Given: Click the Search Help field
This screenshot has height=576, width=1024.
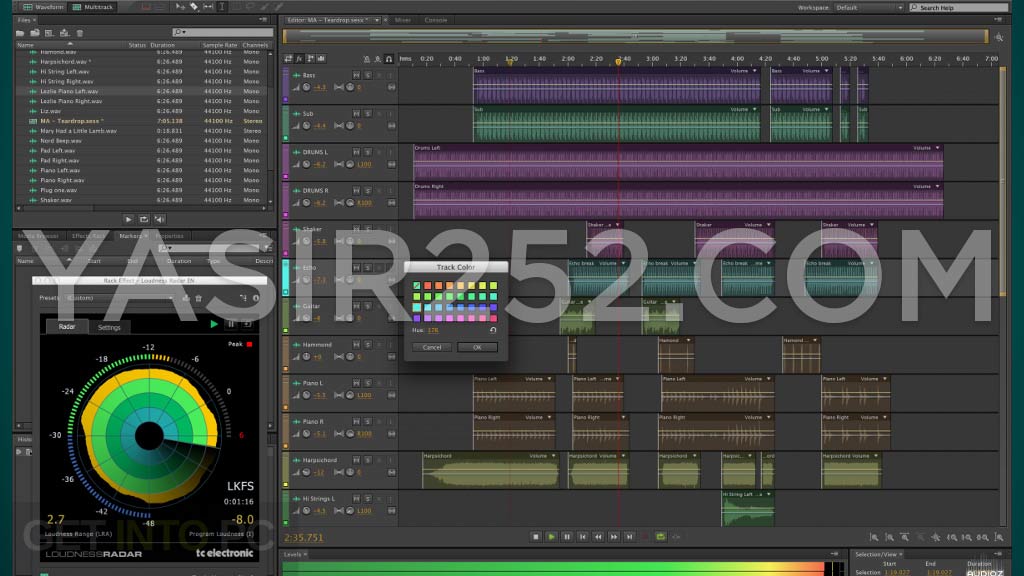Looking at the screenshot, I should point(959,7).
